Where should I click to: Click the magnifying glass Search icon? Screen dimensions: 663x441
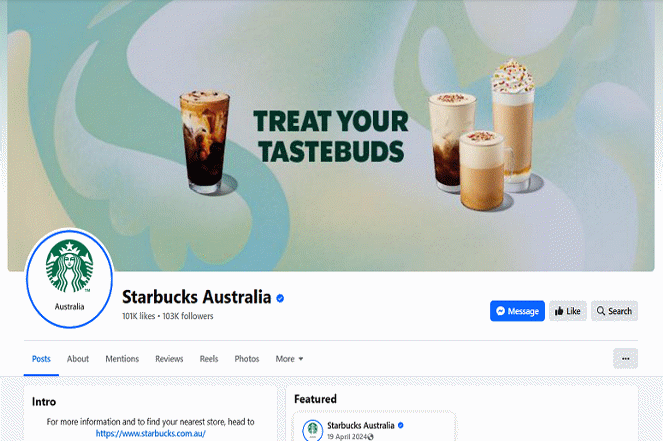[601, 311]
